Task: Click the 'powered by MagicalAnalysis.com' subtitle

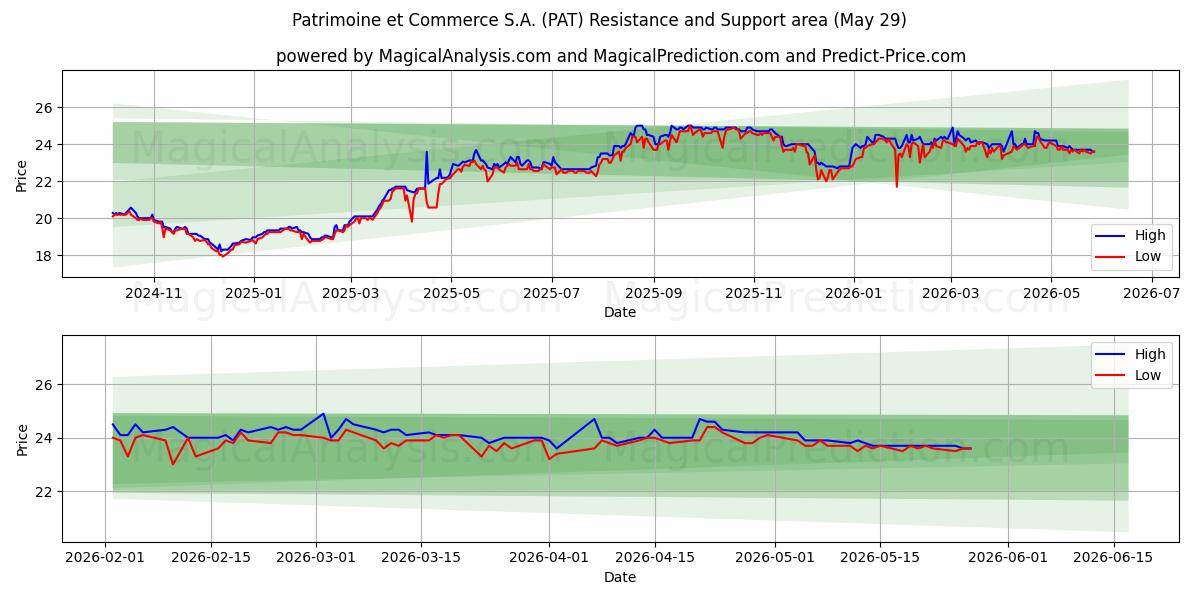Action: pos(621,56)
